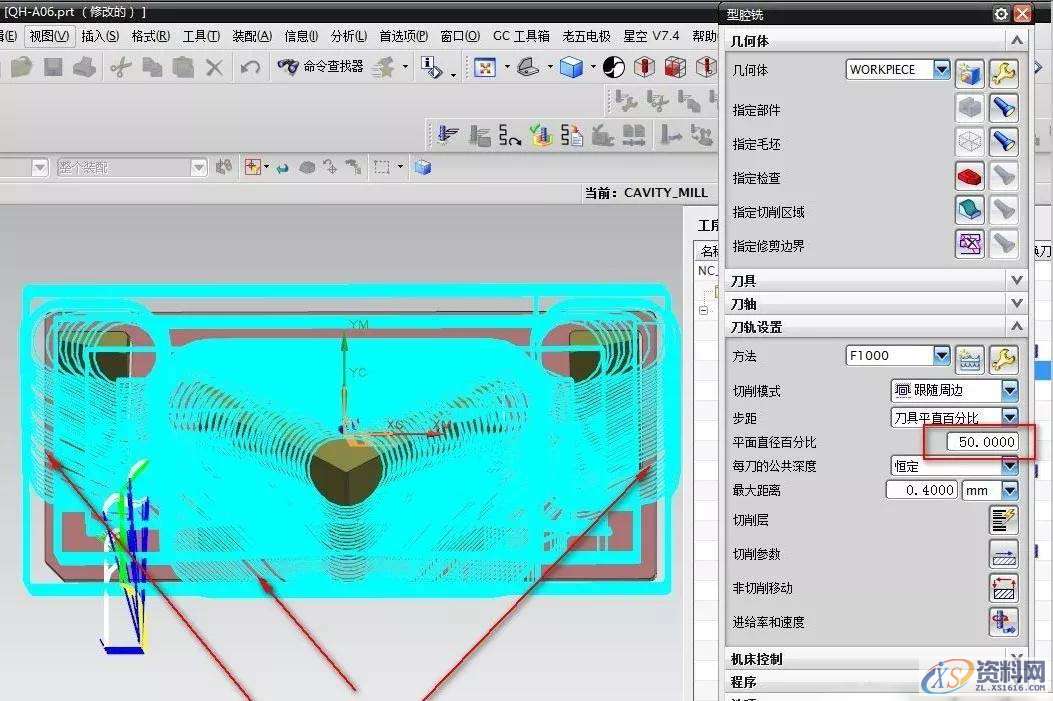Toggle display of the blank geometry

coord(1004,141)
